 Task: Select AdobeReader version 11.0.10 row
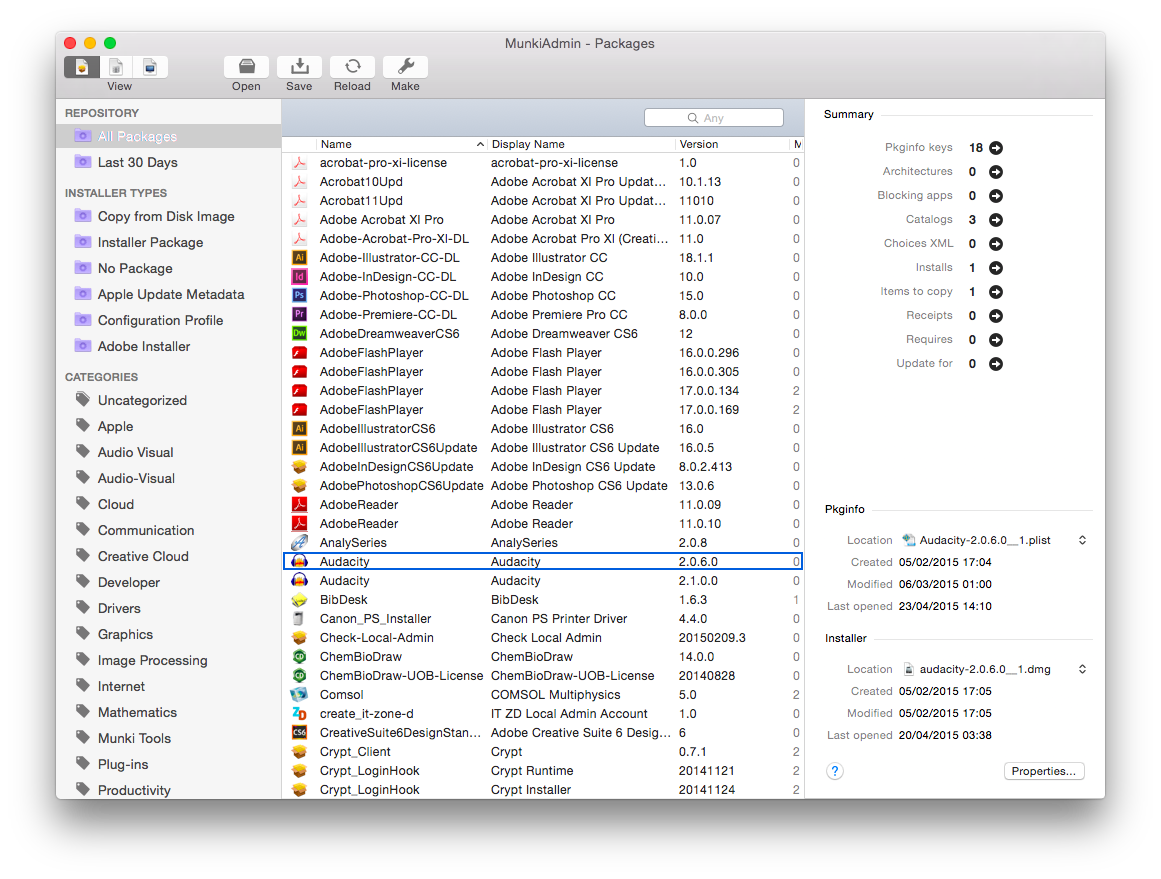click(543, 524)
